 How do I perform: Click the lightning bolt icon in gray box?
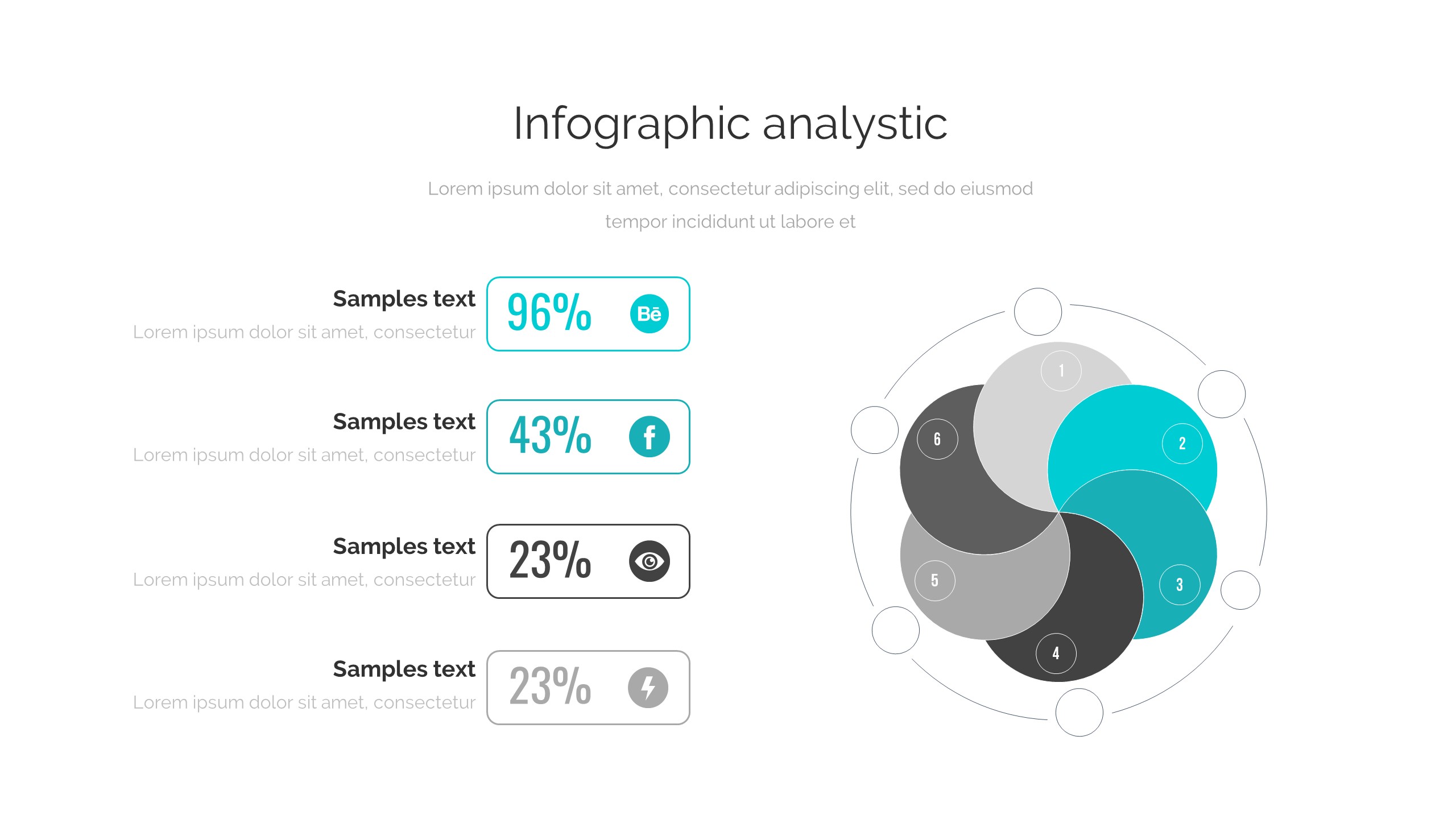tap(648, 688)
